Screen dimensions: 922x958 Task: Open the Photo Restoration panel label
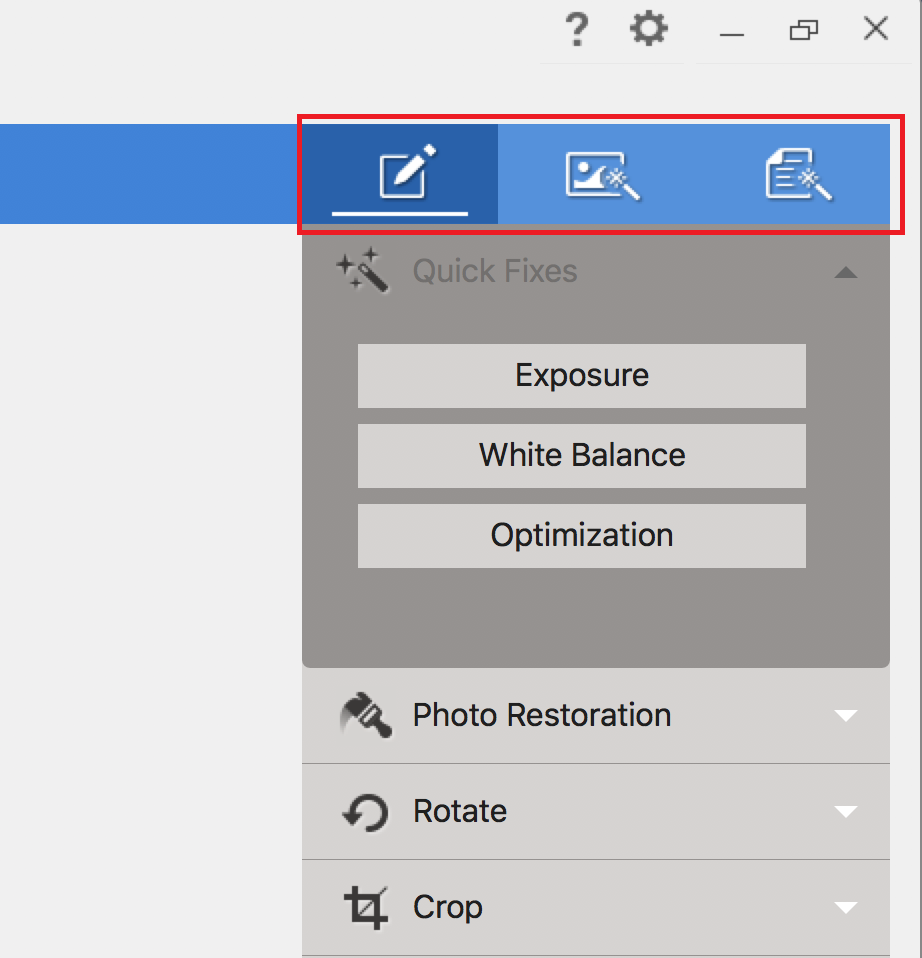pyautogui.click(x=541, y=716)
